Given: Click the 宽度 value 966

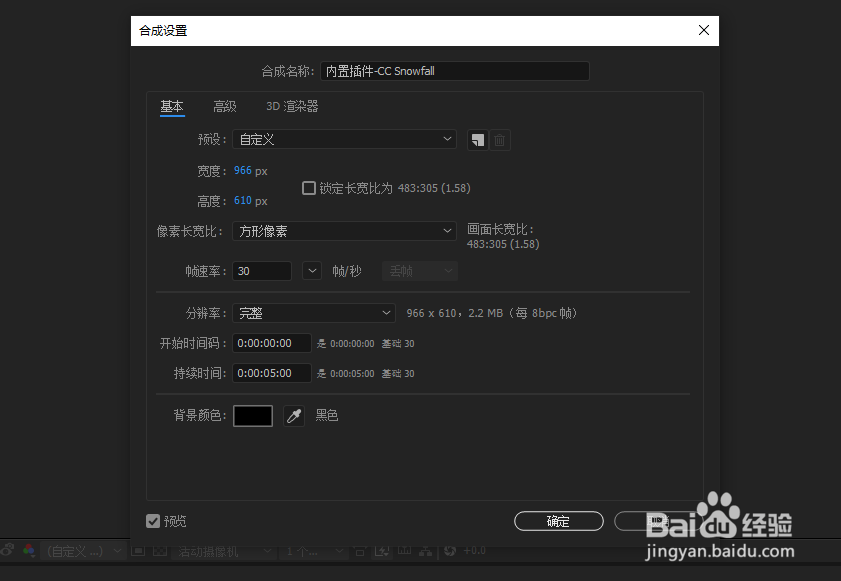Looking at the screenshot, I should [x=242, y=171].
